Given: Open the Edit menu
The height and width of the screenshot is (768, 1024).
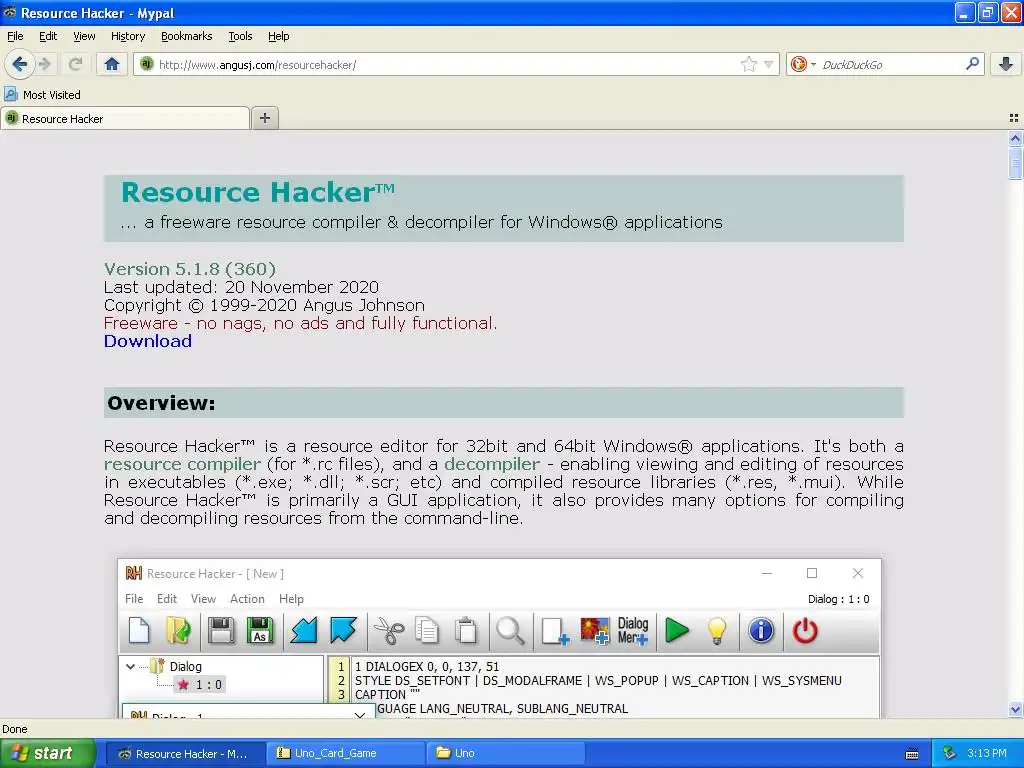Looking at the screenshot, I should (48, 36).
